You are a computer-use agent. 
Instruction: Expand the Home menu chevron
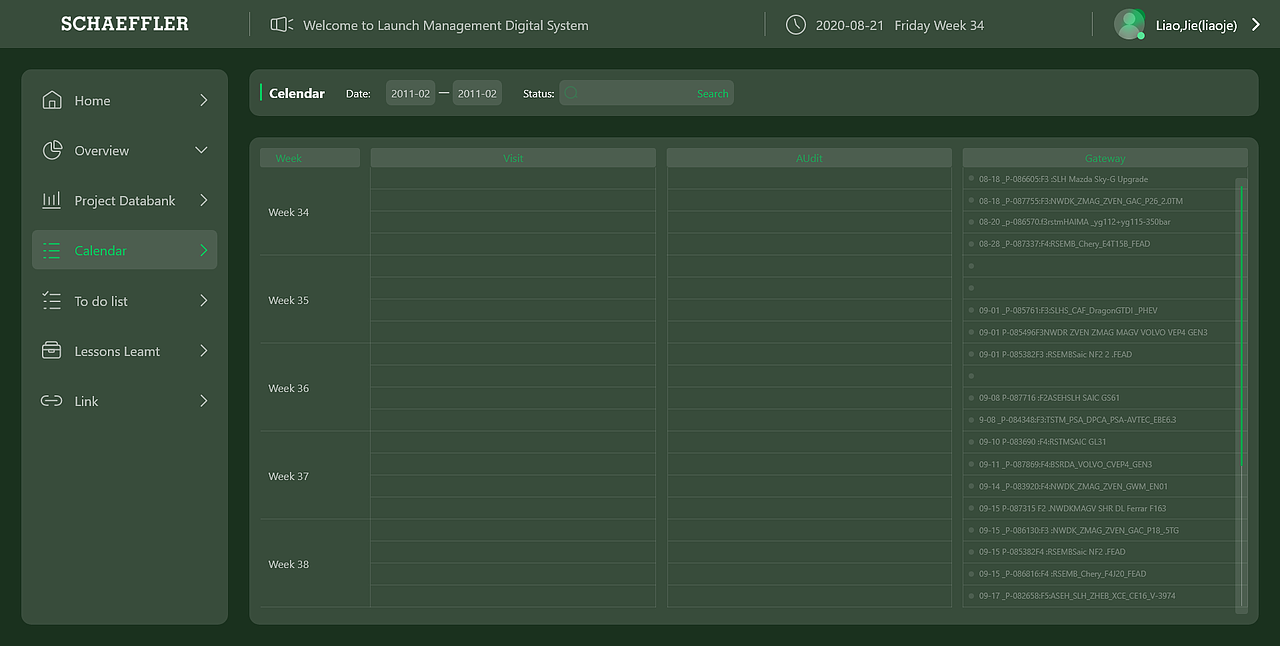pyautogui.click(x=204, y=100)
